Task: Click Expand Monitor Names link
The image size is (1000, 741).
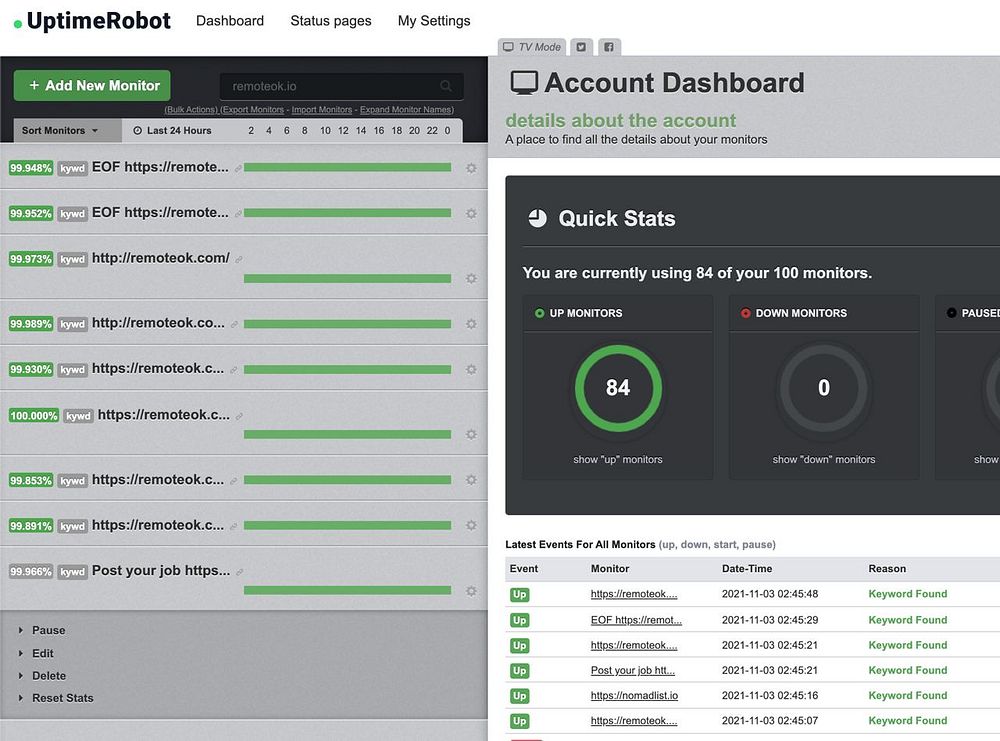Action: point(407,110)
